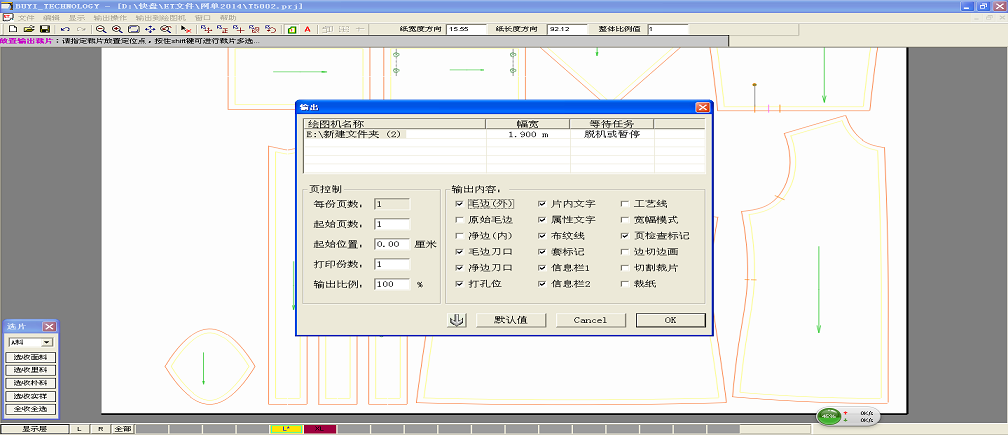Toggle the 毛边刀口 checkbox

[459, 252]
